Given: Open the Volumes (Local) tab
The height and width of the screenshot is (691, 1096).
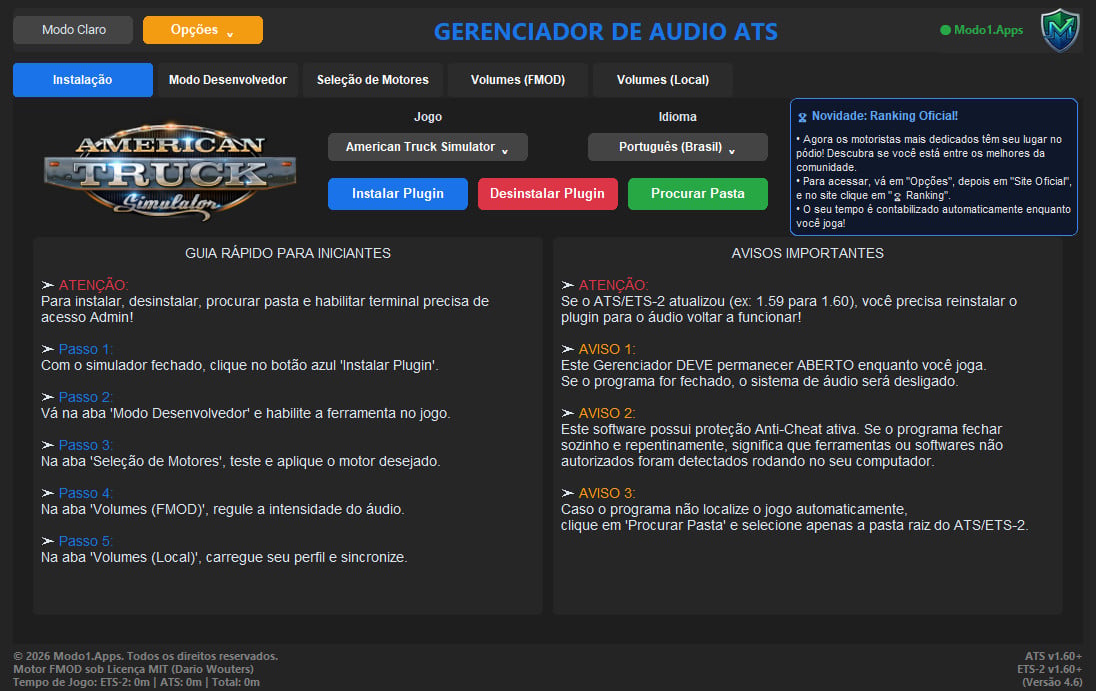Looking at the screenshot, I should point(663,80).
